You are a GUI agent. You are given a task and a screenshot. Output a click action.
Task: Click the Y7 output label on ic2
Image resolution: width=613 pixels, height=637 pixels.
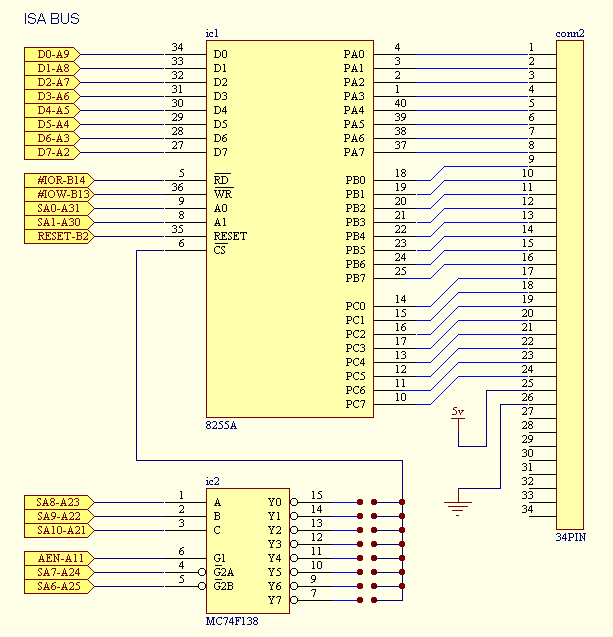(x=275, y=600)
